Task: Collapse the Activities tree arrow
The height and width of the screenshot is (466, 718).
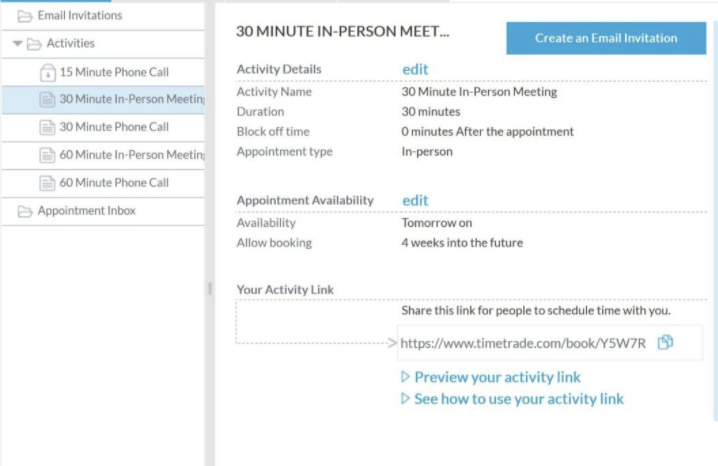Action: tap(17, 43)
